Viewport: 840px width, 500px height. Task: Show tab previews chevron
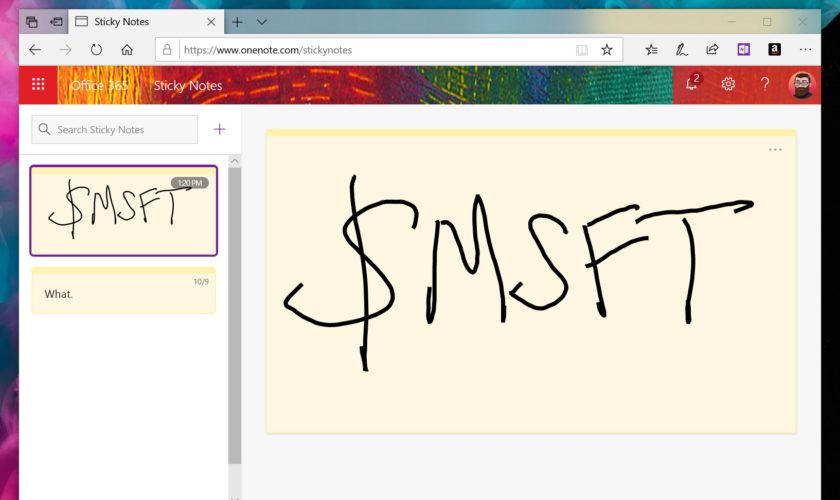coord(262,22)
